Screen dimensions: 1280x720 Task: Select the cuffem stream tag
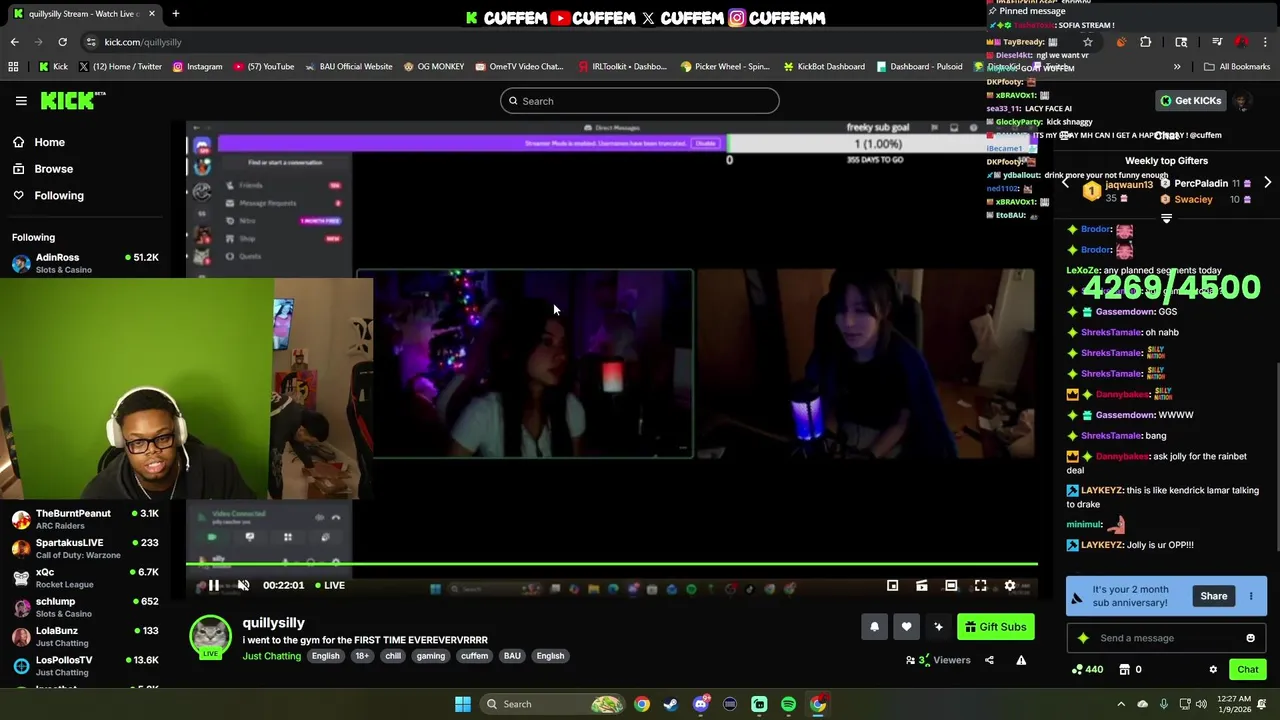point(474,656)
